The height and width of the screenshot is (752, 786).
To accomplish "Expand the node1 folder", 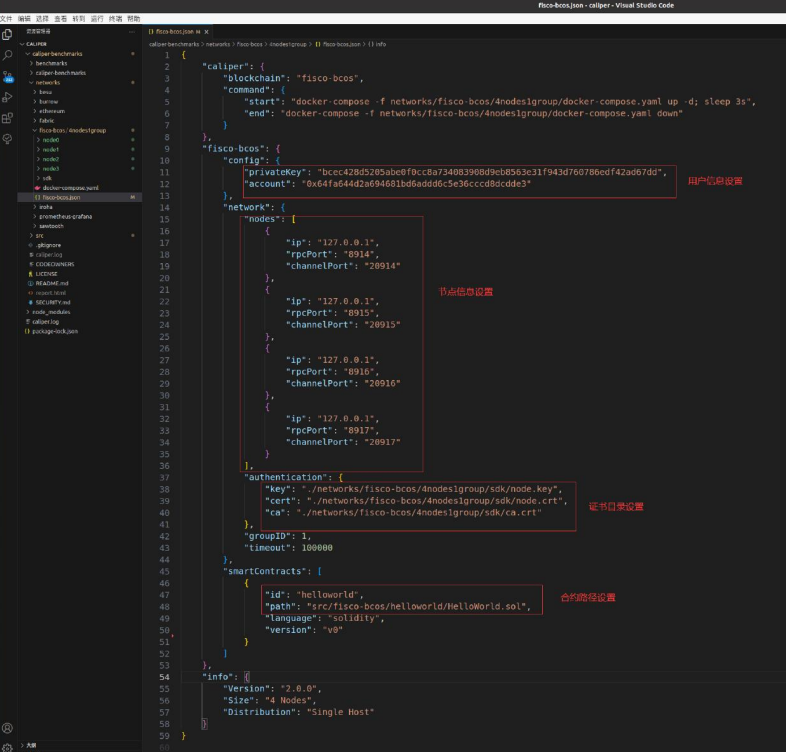I will click(38, 149).
